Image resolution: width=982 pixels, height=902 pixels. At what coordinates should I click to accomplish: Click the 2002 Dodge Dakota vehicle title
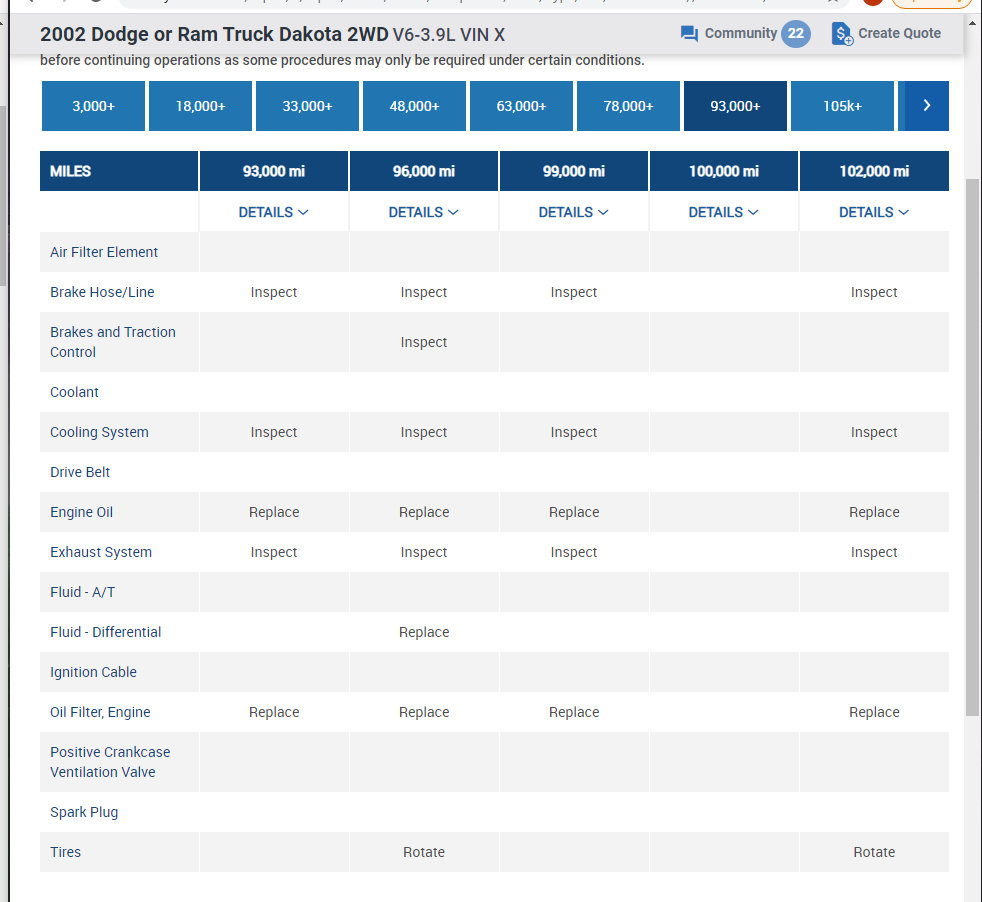[272, 34]
